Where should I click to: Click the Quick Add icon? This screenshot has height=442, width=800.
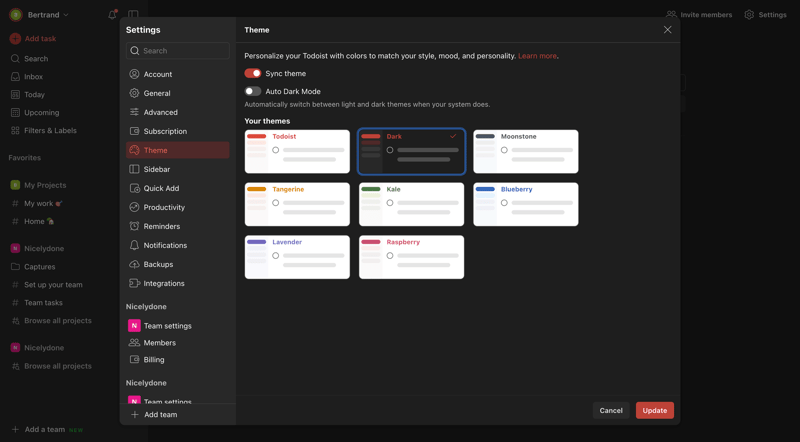coord(134,188)
